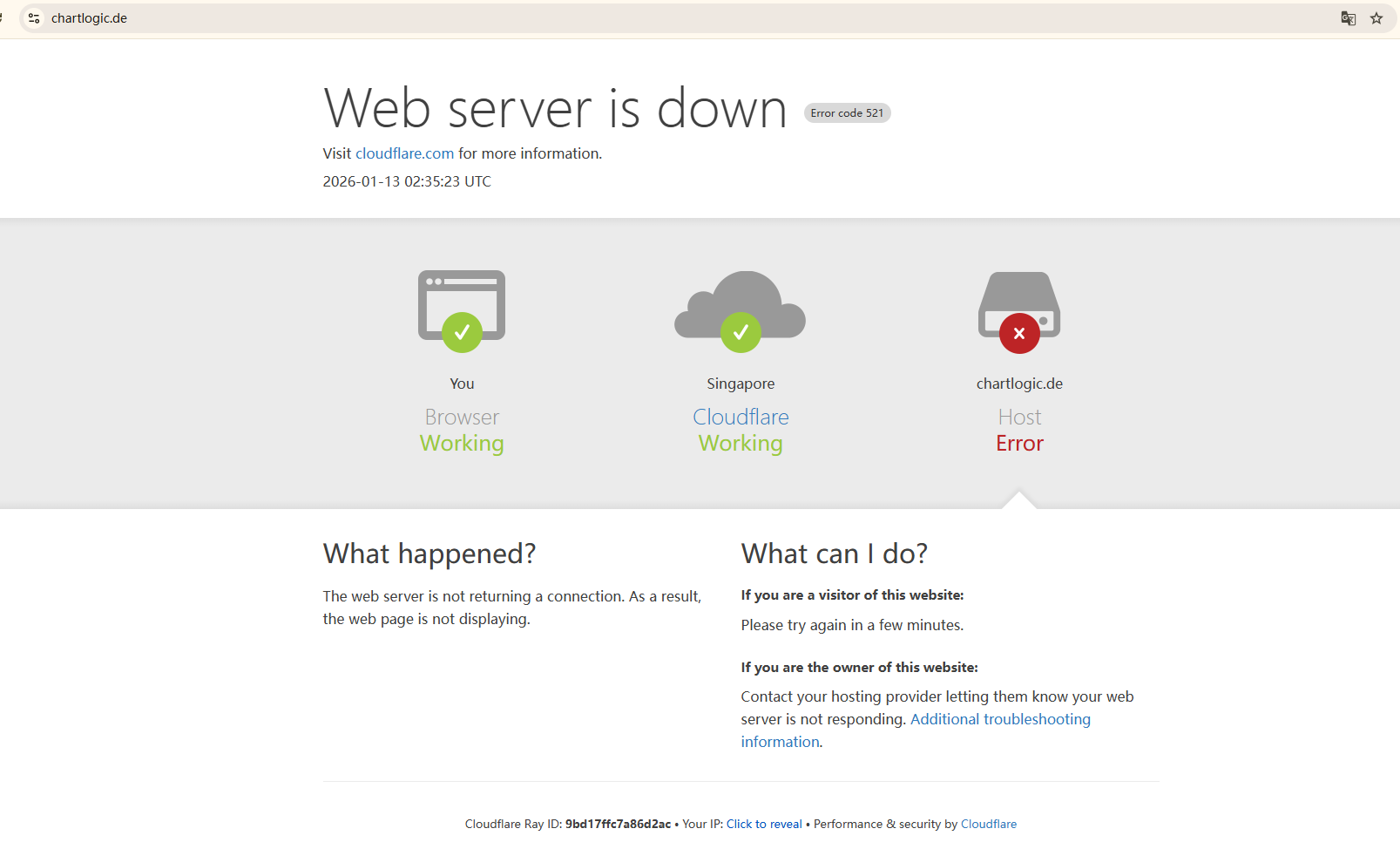Click 'Please try again in a few minutes.'
1400x849 pixels.
(852, 625)
